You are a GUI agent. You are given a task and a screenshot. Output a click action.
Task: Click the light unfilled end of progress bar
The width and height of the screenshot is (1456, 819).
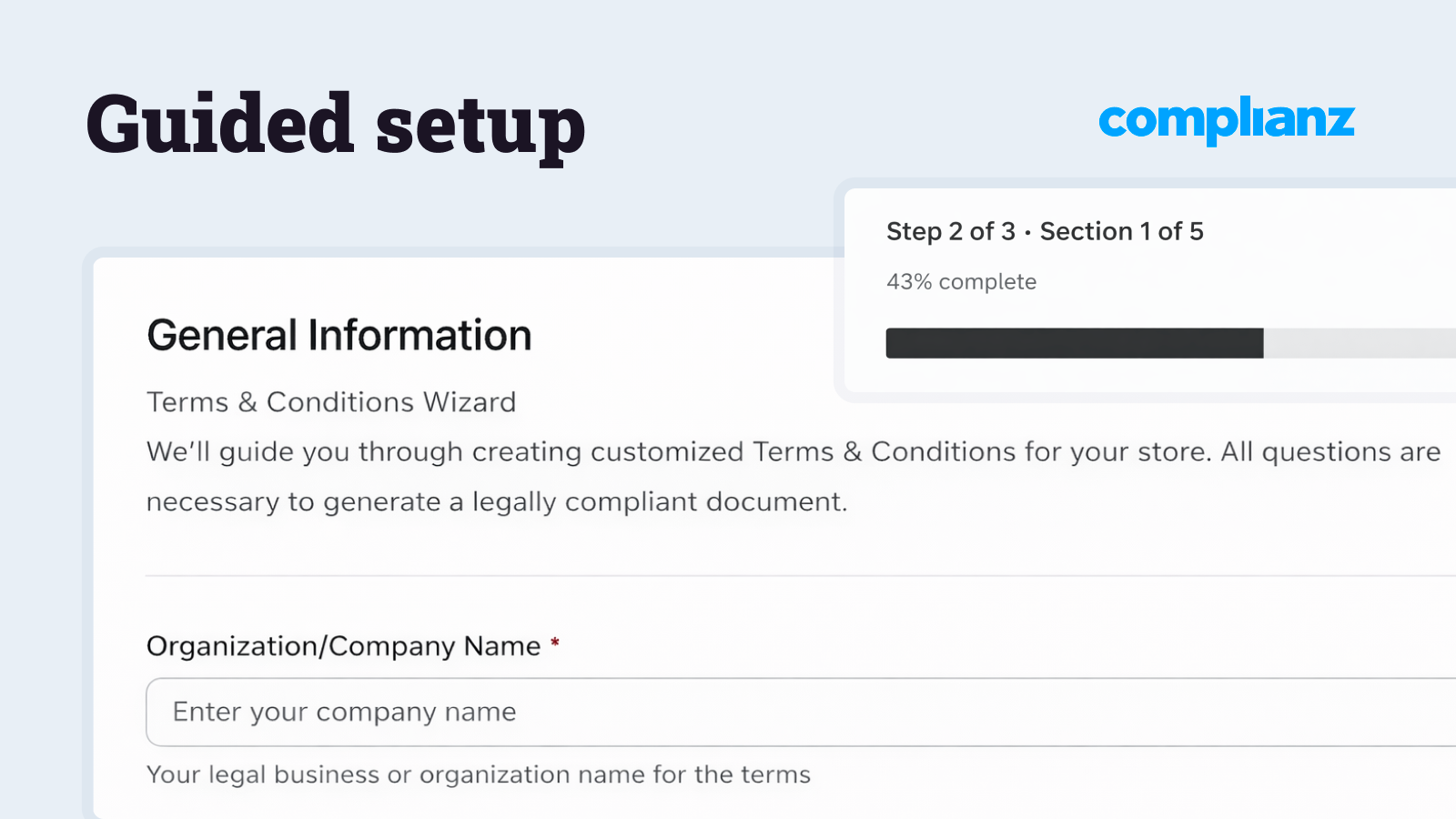pyautogui.click(x=1360, y=343)
